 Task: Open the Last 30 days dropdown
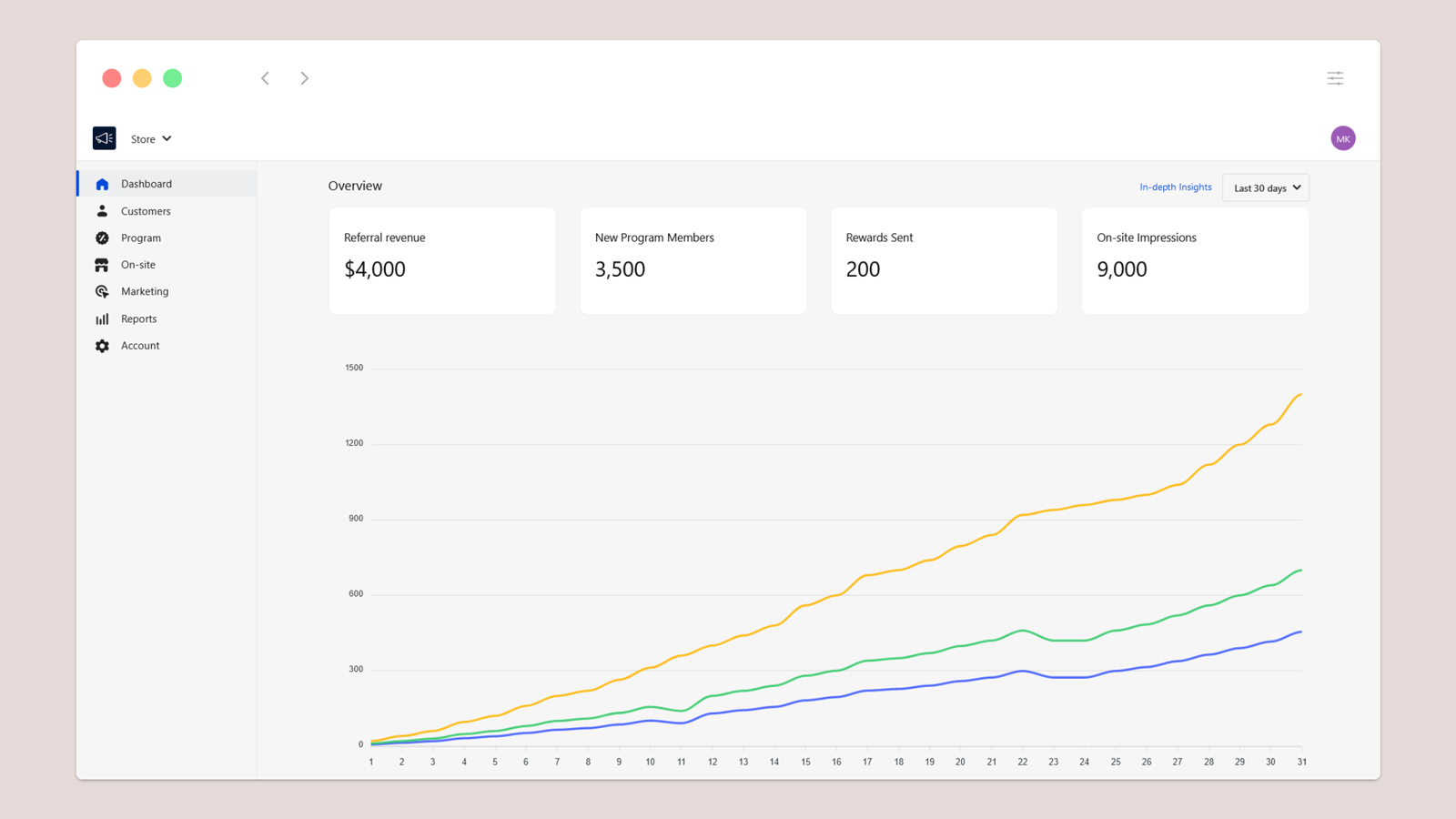1266,187
